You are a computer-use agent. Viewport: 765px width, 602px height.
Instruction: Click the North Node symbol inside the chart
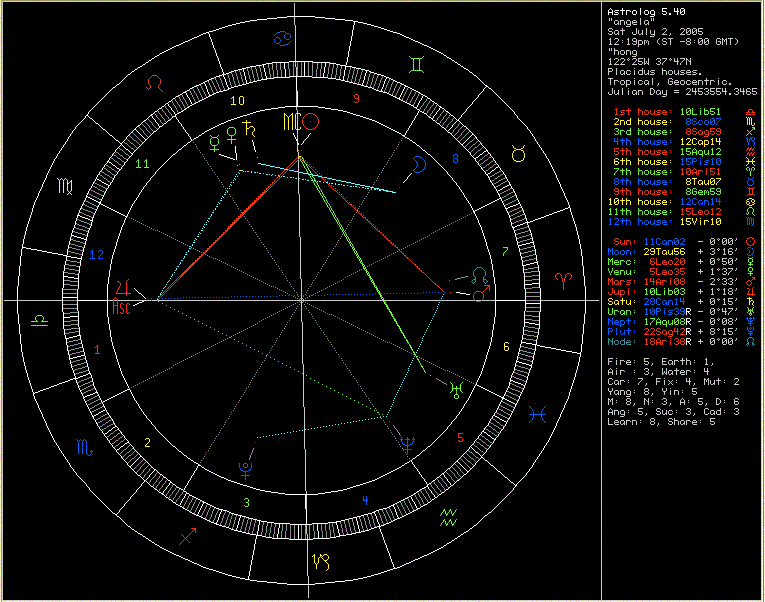tap(480, 276)
